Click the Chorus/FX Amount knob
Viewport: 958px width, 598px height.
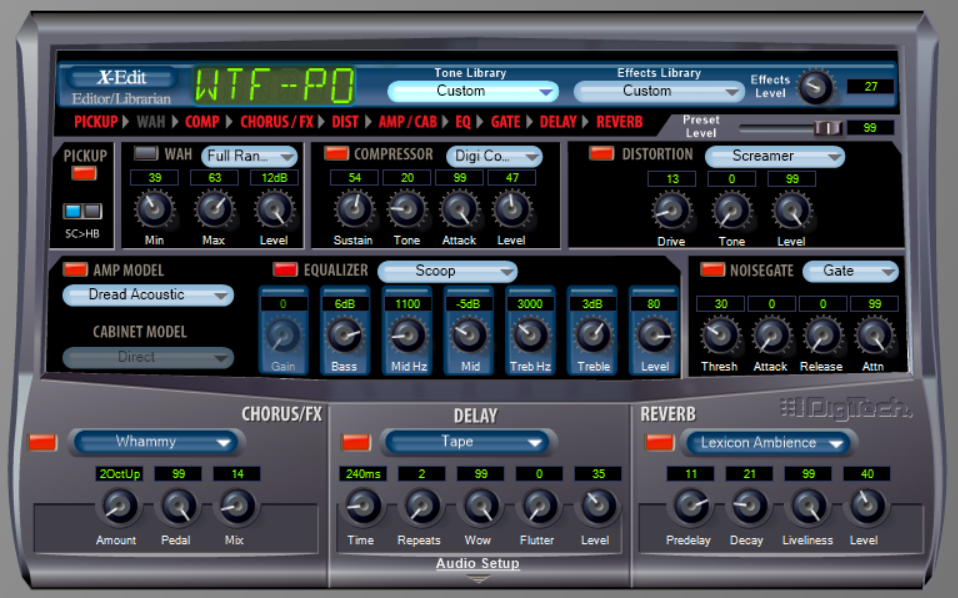[x=119, y=506]
